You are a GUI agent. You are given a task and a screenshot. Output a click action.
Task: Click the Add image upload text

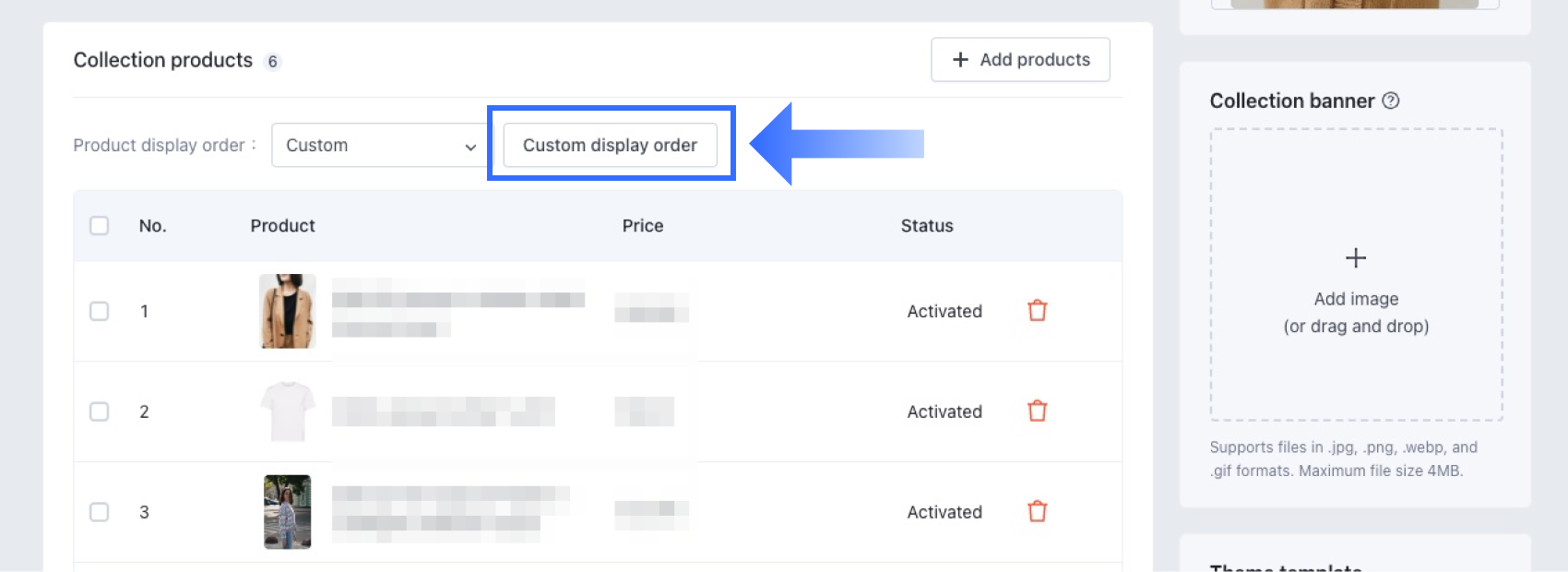click(x=1356, y=299)
